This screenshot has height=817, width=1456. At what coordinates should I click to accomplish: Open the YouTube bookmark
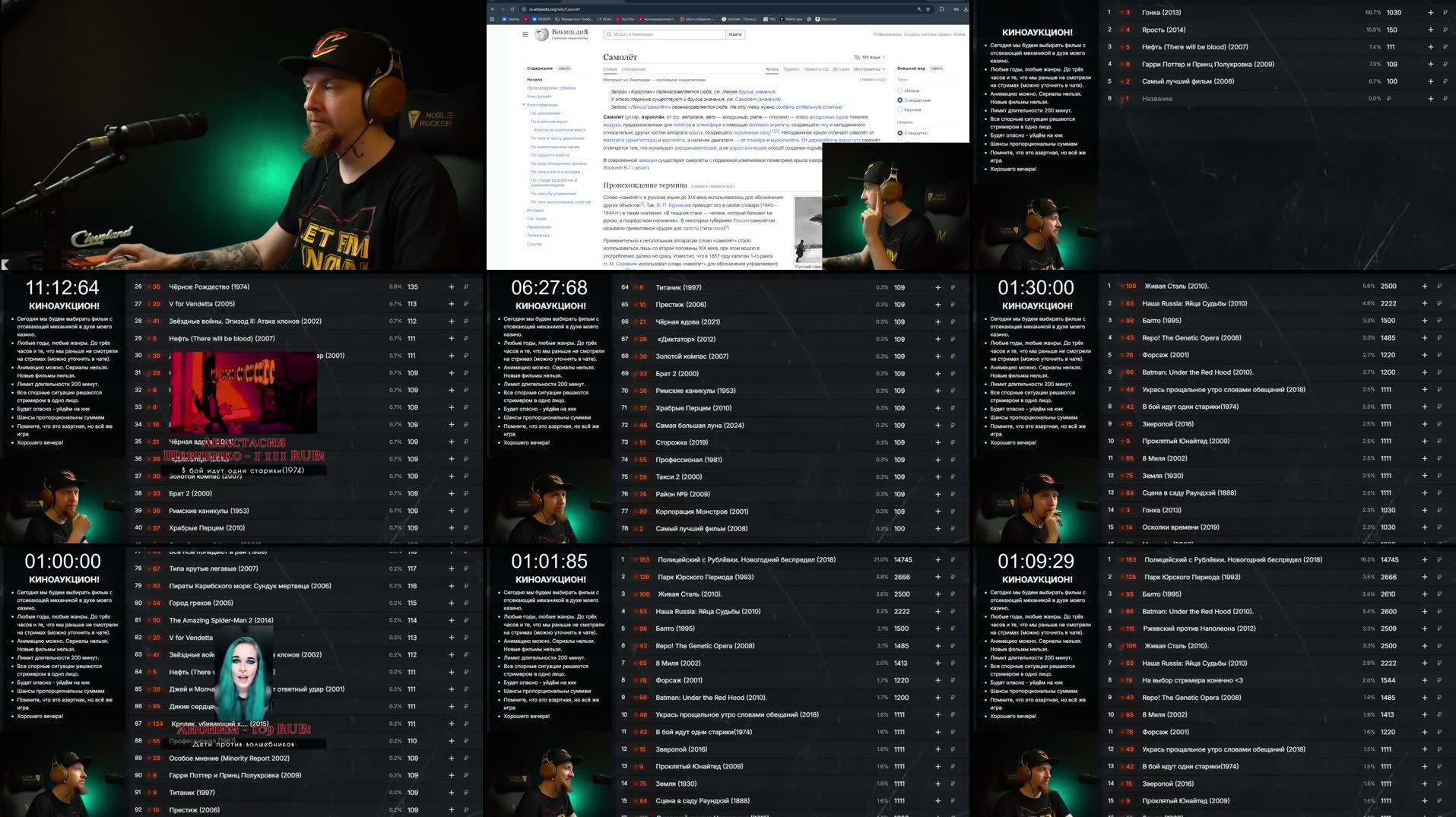(625, 19)
